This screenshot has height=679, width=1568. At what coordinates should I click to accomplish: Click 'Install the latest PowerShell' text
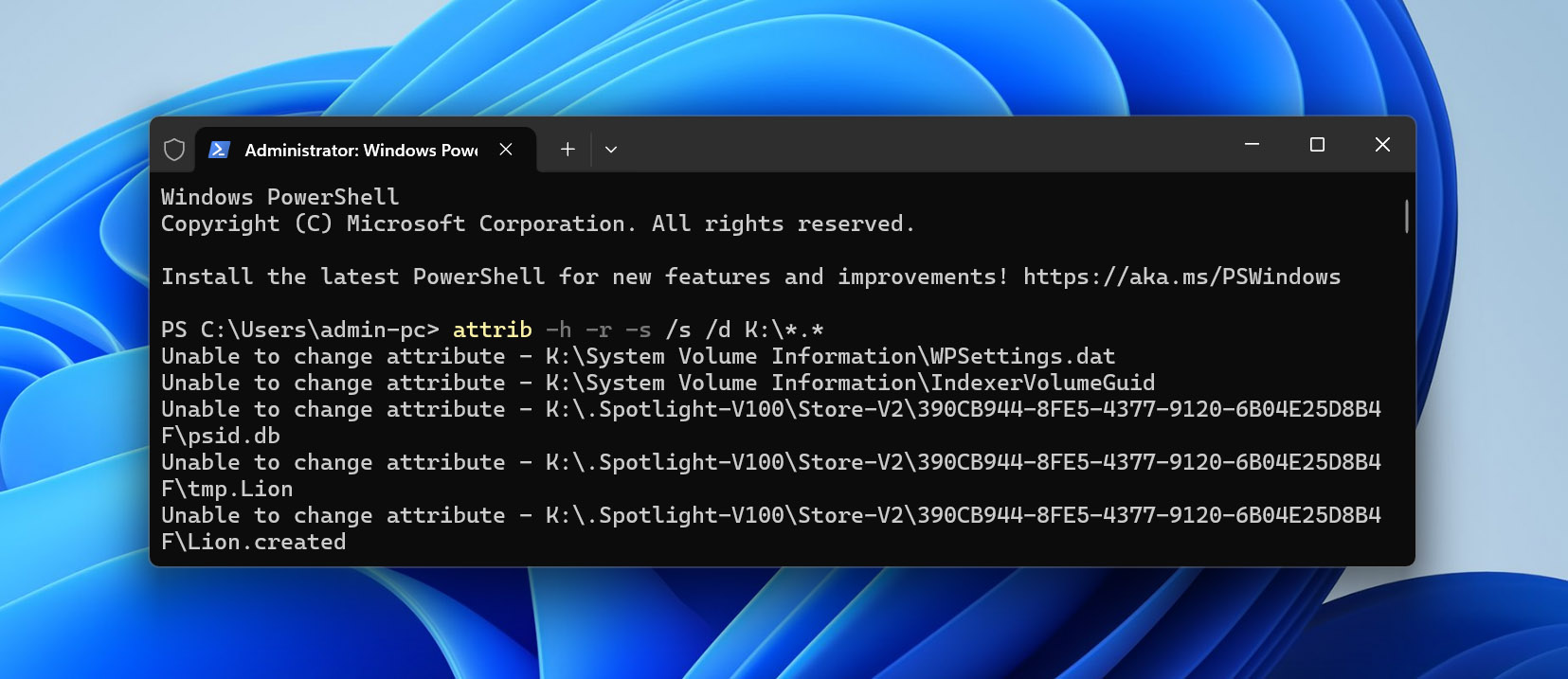coord(353,277)
